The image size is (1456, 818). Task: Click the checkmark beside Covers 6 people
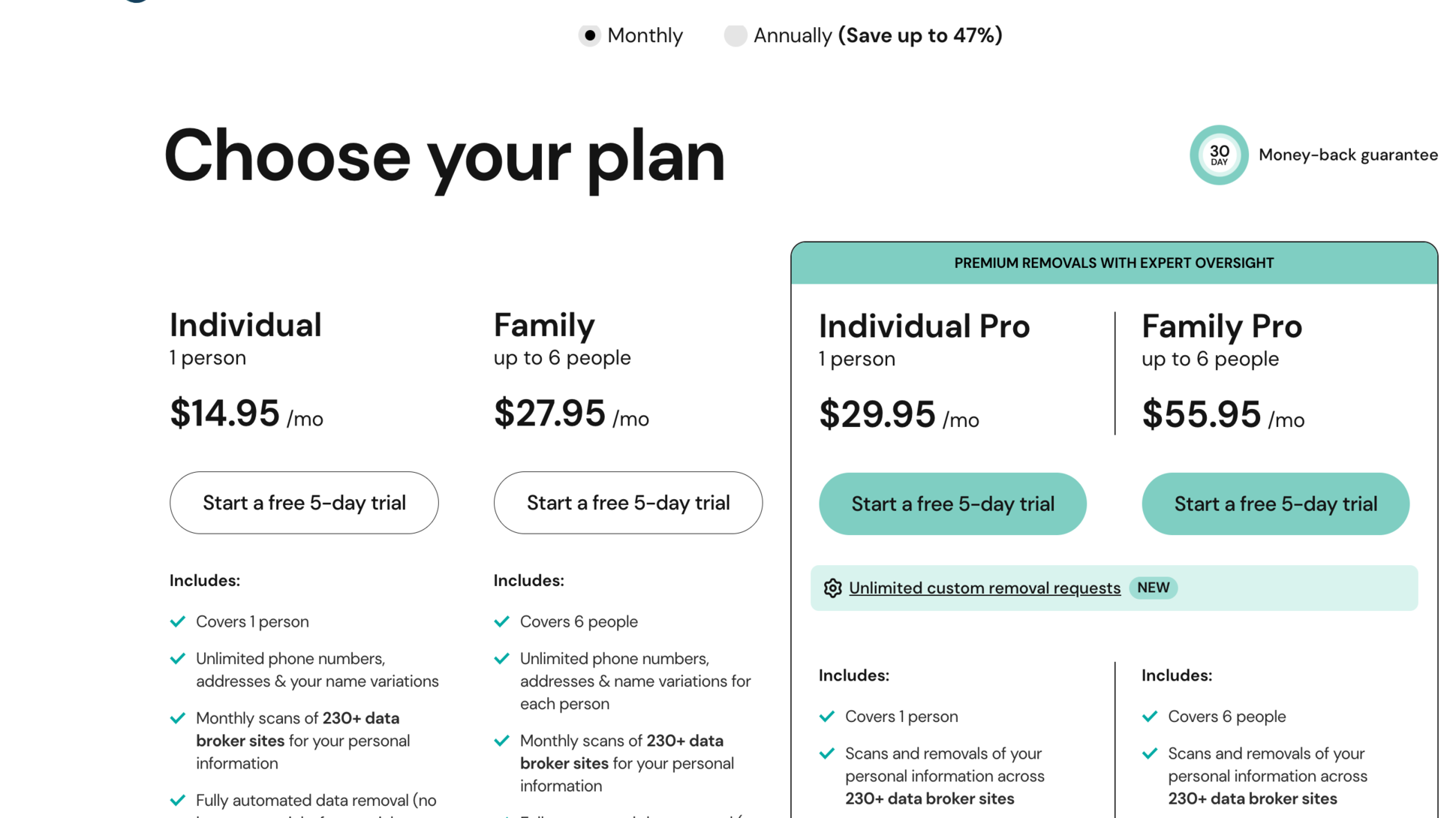point(502,621)
